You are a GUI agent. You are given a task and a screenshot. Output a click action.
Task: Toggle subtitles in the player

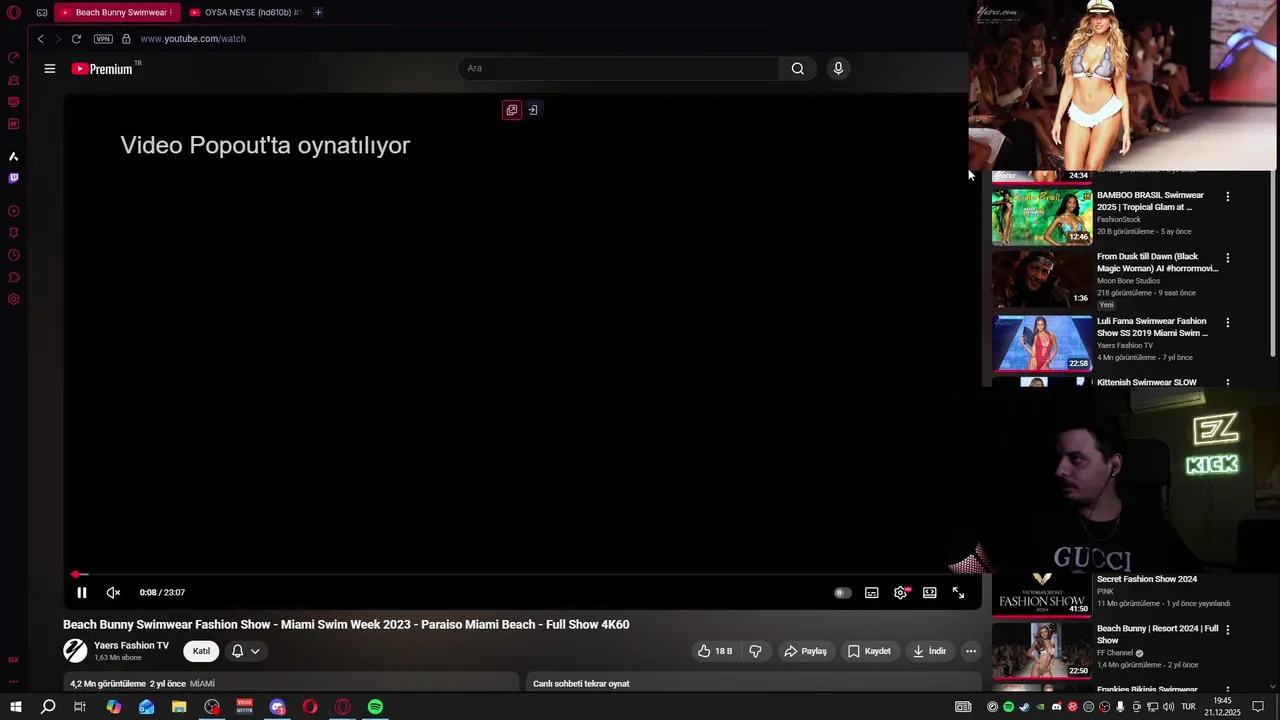(x=872, y=593)
